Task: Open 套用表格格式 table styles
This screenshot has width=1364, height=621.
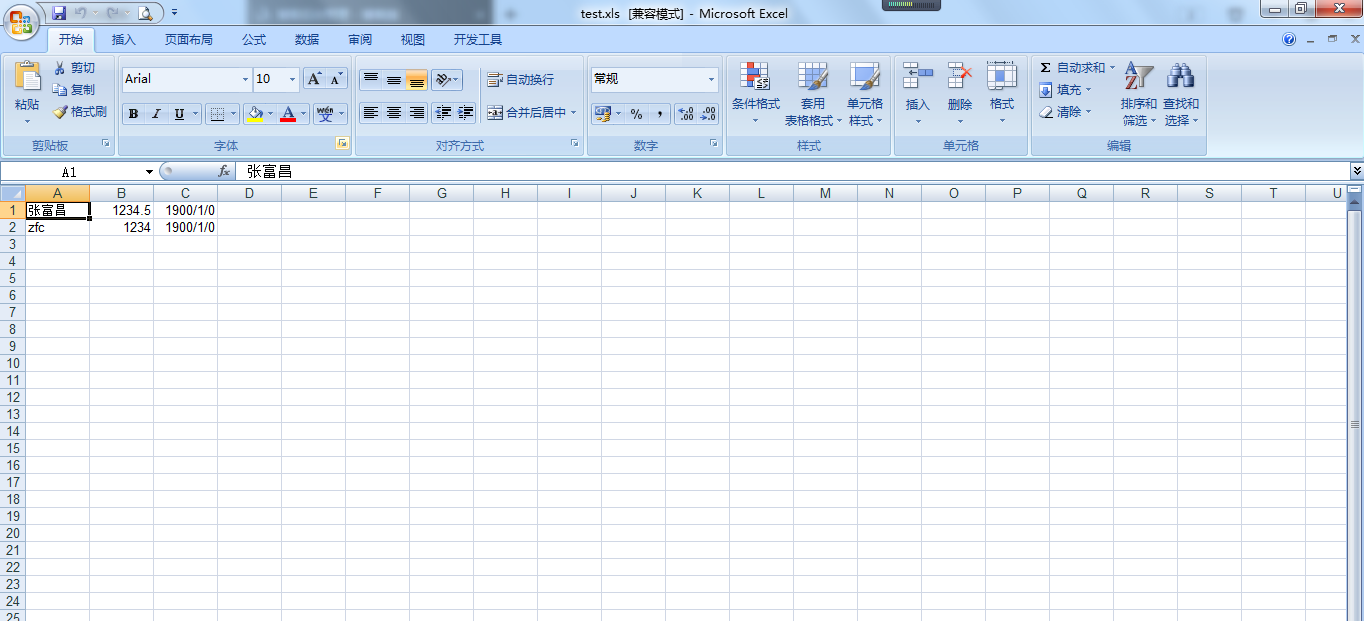Action: pos(813,94)
